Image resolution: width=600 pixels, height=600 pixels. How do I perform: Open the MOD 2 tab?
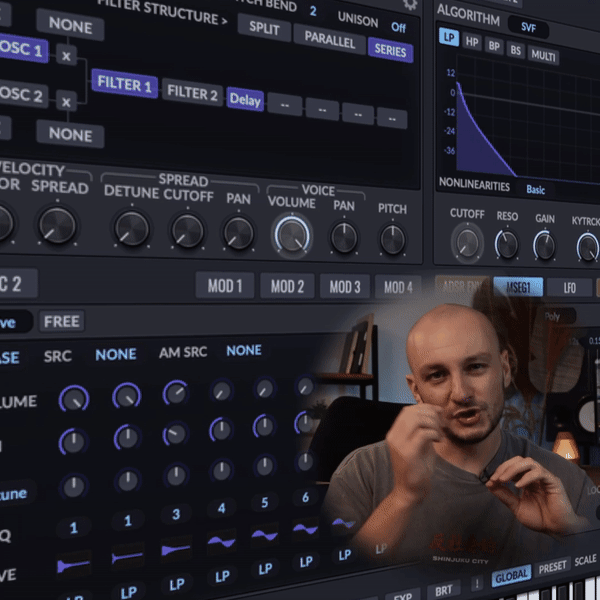point(287,286)
